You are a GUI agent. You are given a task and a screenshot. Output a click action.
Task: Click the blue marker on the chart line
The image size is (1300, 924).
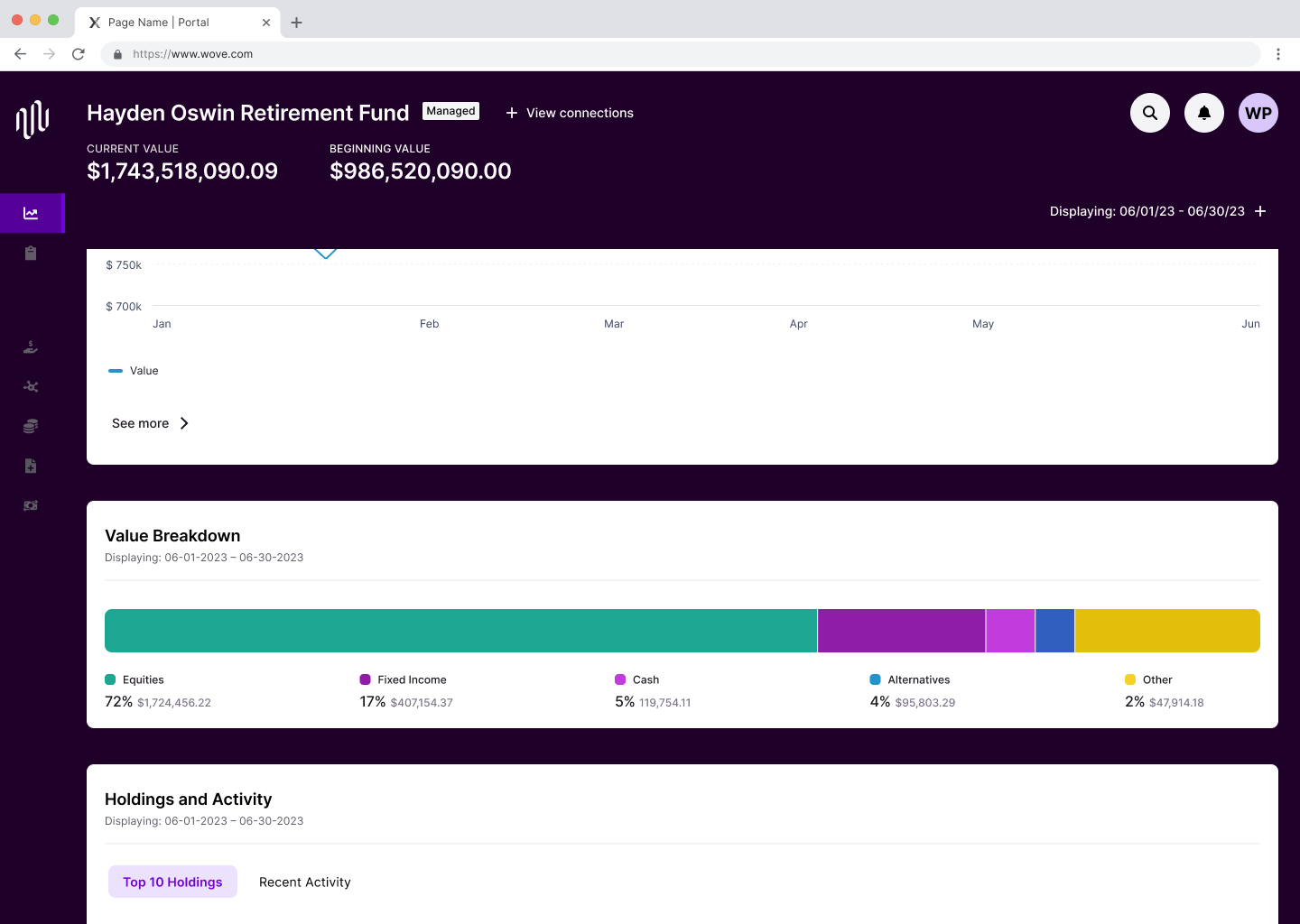pos(325,254)
